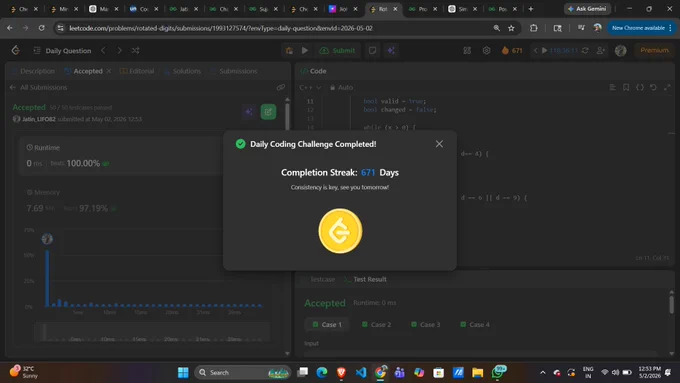Toggle the Auto save lock option
Image resolution: width=680 pixels, height=383 pixels.
[x=342, y=88]
